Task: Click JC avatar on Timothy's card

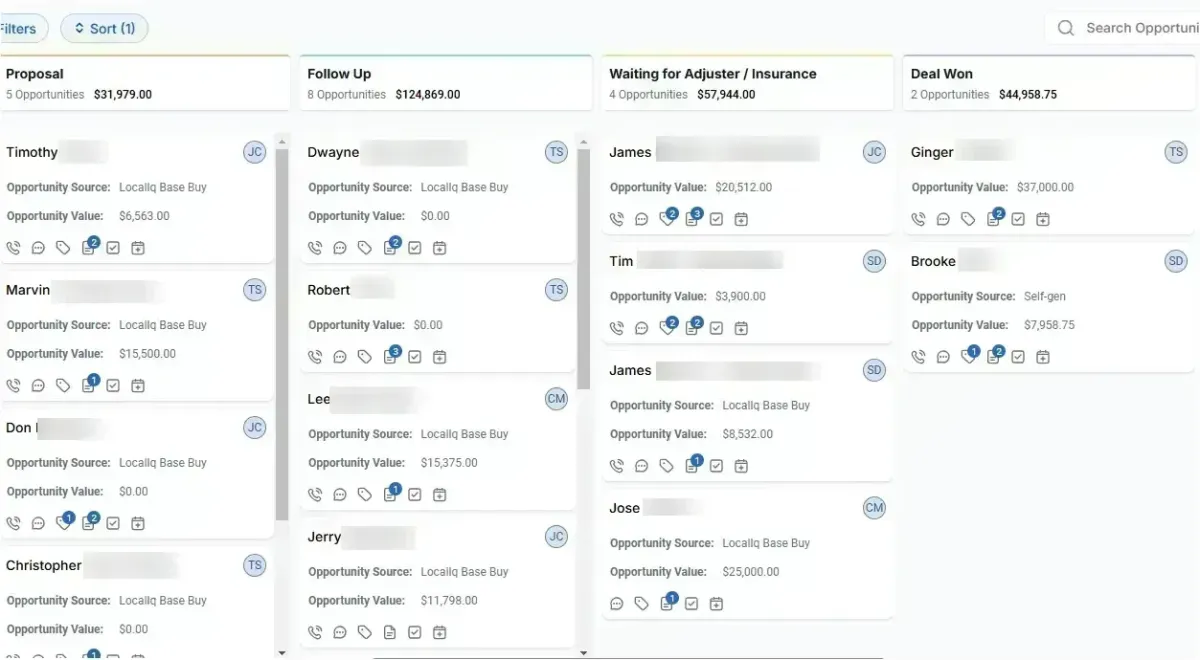Action: tap(255, 152)
